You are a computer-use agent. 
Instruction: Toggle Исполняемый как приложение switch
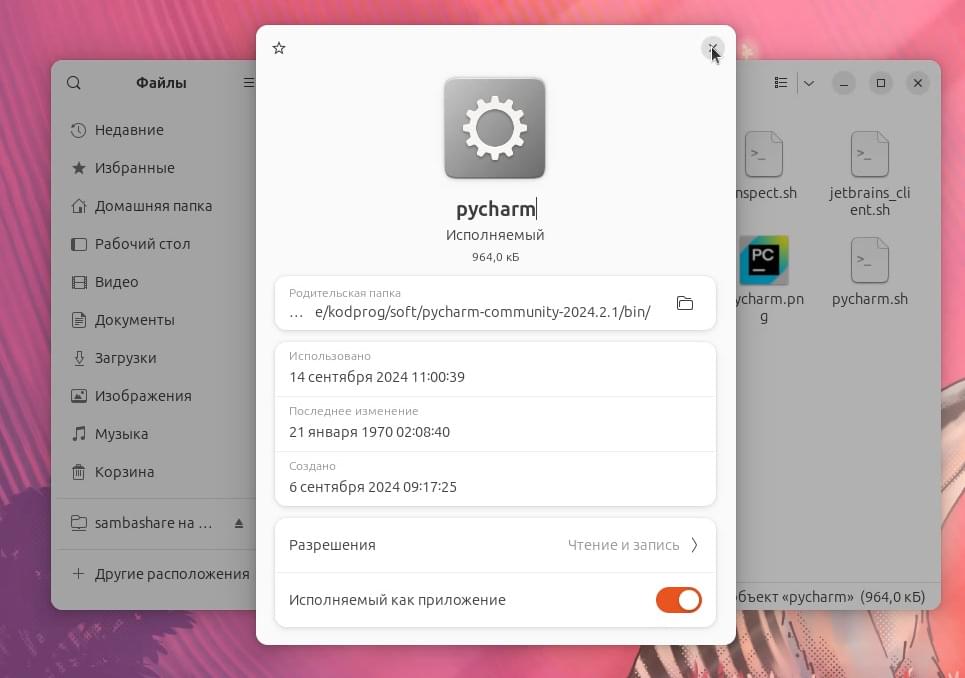(678, 600)
